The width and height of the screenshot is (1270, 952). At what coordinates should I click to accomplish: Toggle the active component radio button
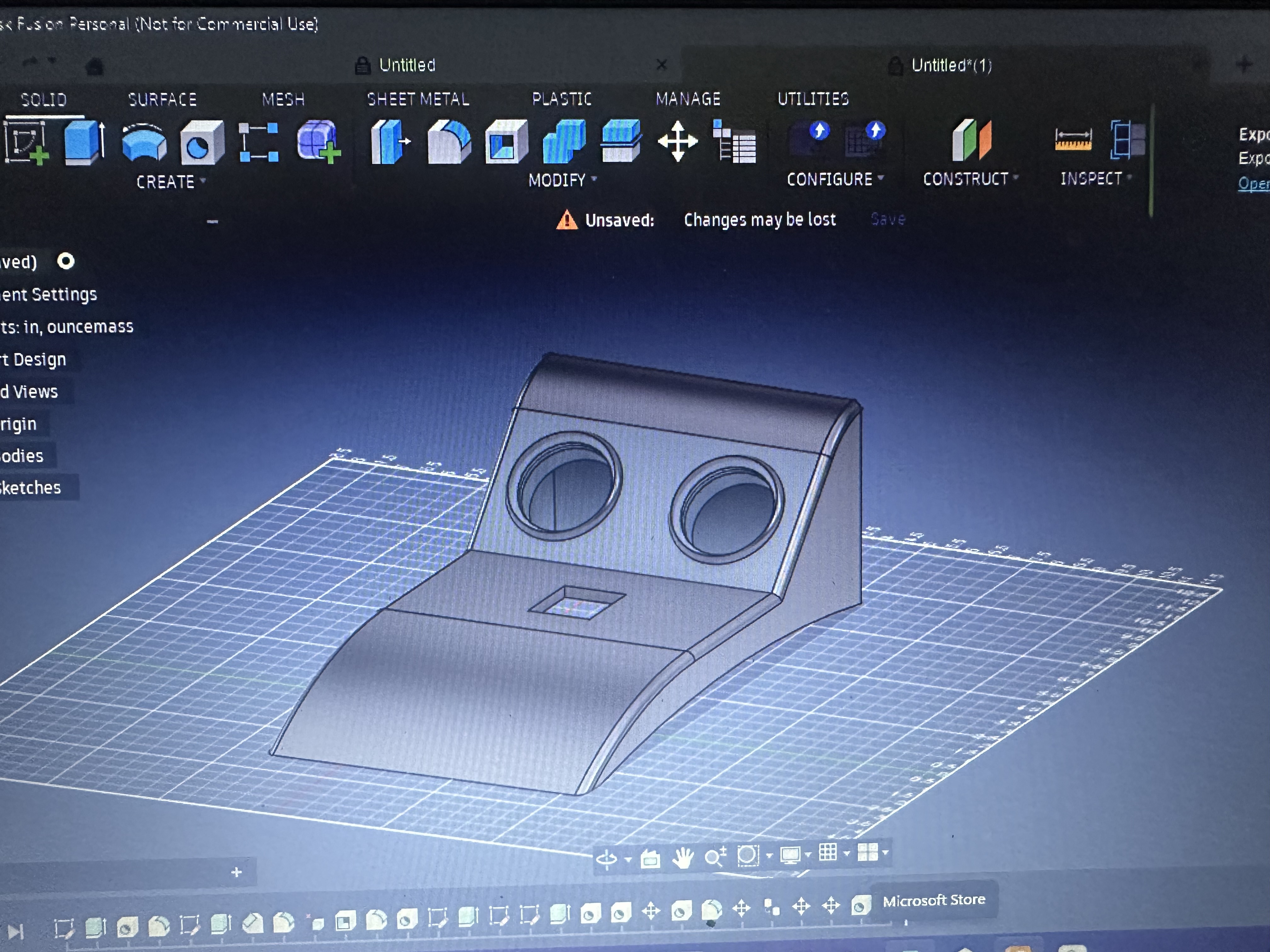click(66, 262)
